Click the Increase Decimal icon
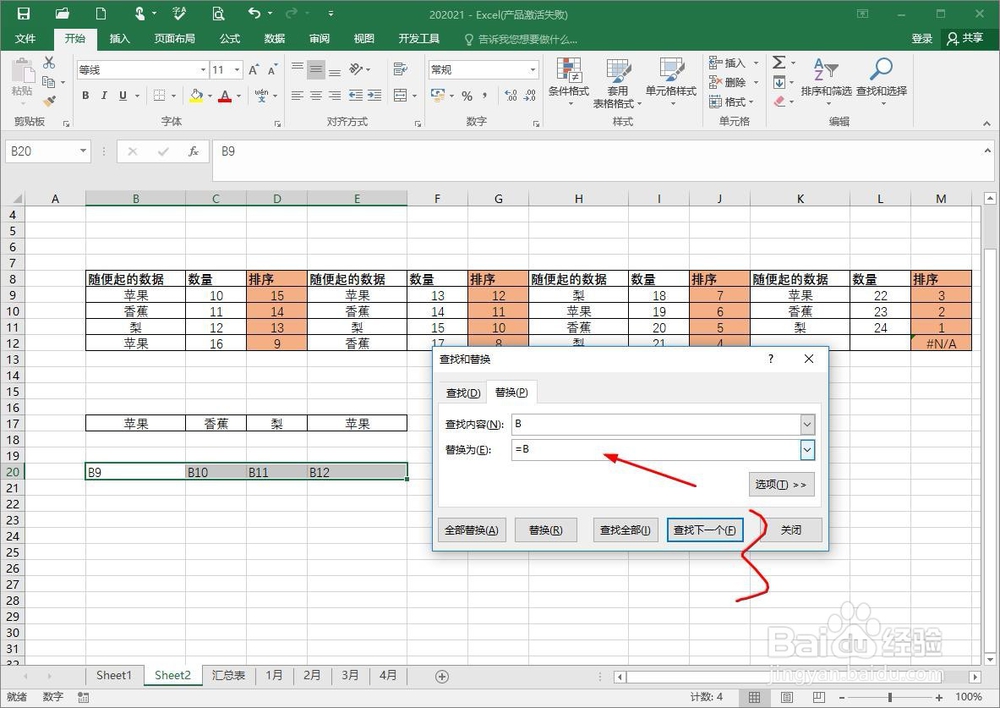 coord(511,96)
